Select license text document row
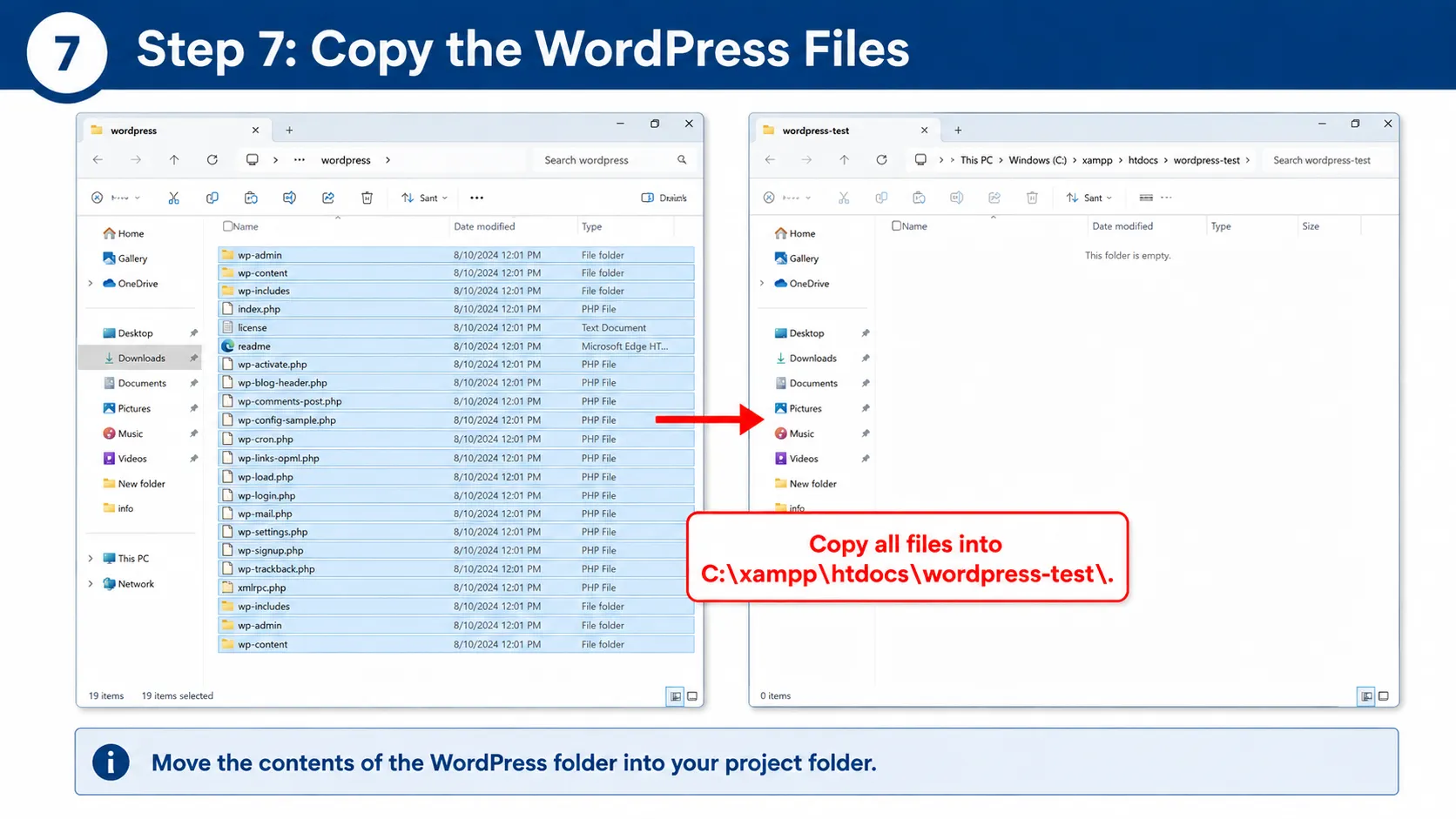The image size is (1456, 819). [x=456, y=328]
